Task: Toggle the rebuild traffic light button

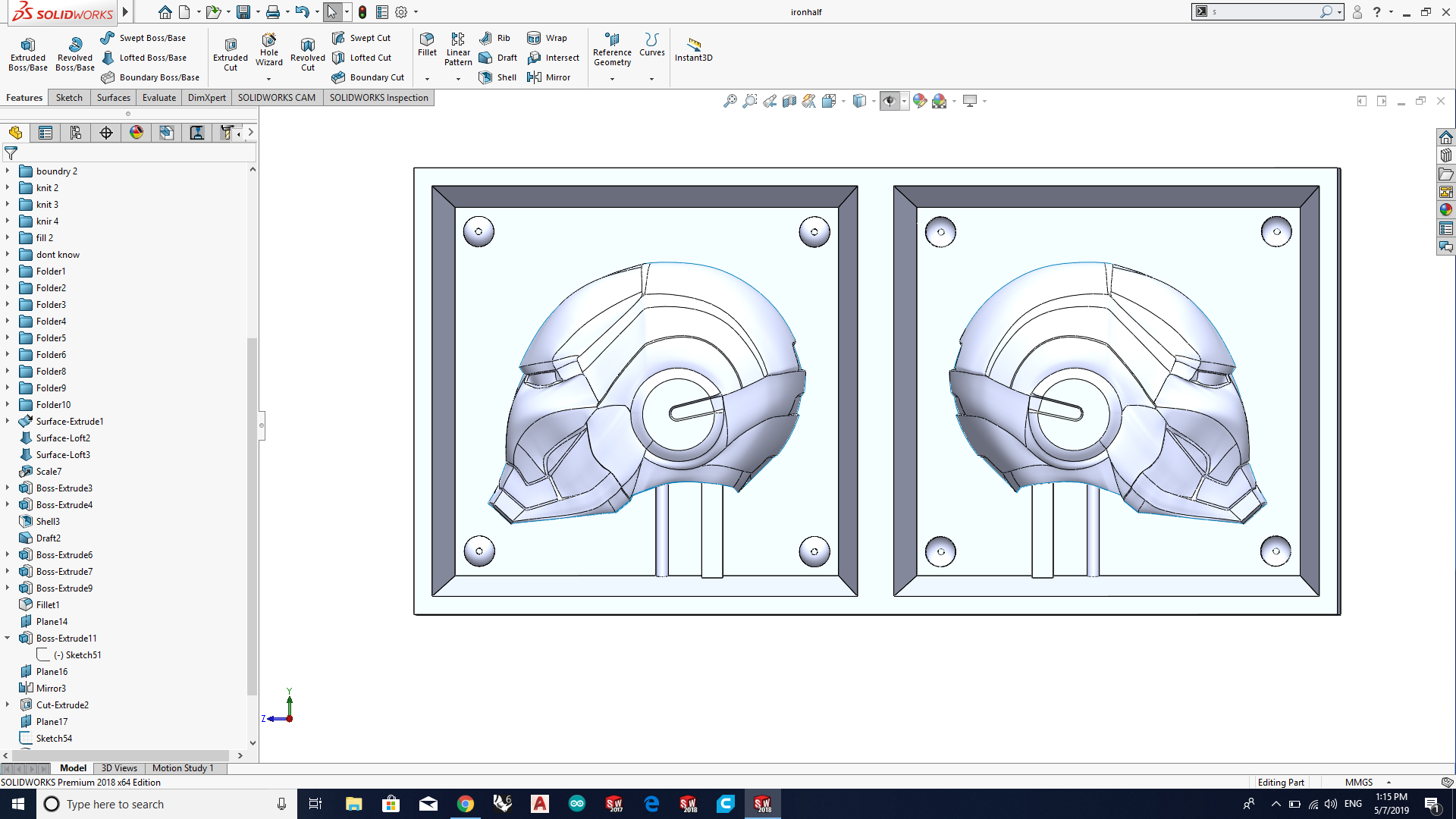Action: click(x=362, y=12)
